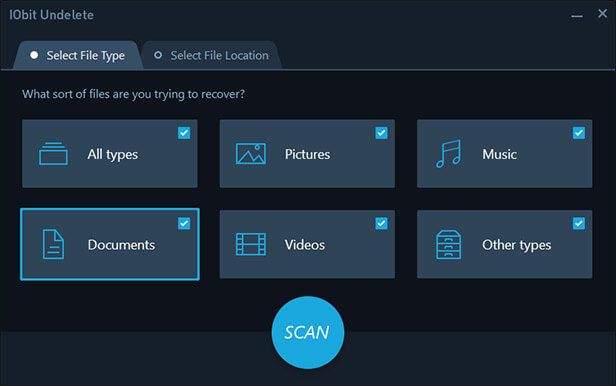The image size is (616, 386).
Task: Minimize the IObit Undelete window
Action: [577, 16]
